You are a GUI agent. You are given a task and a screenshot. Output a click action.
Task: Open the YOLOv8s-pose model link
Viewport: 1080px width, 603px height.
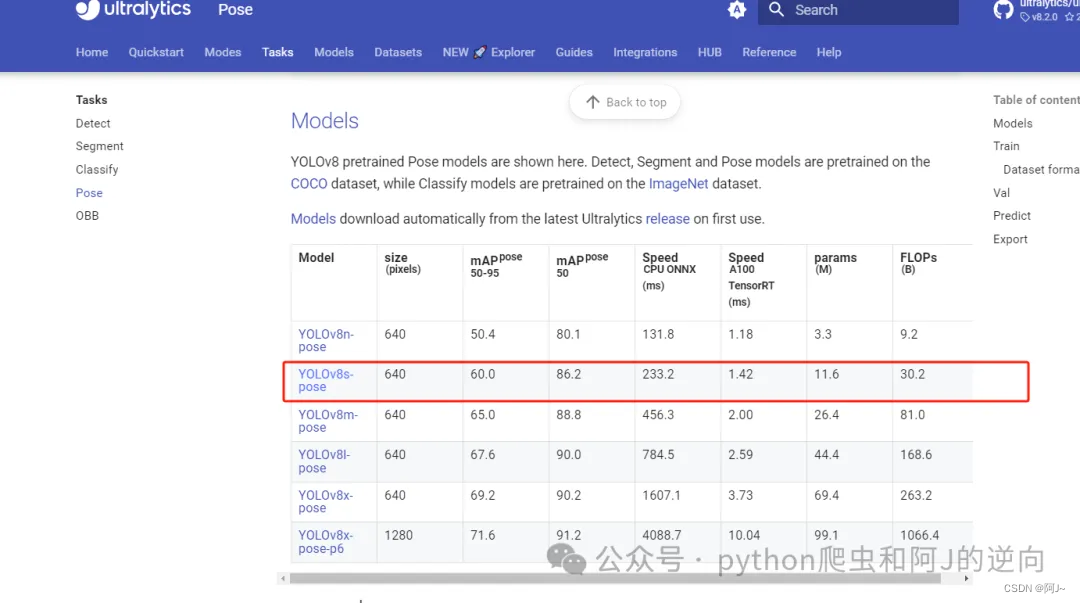pyautogui.click(x=325, y=380)
